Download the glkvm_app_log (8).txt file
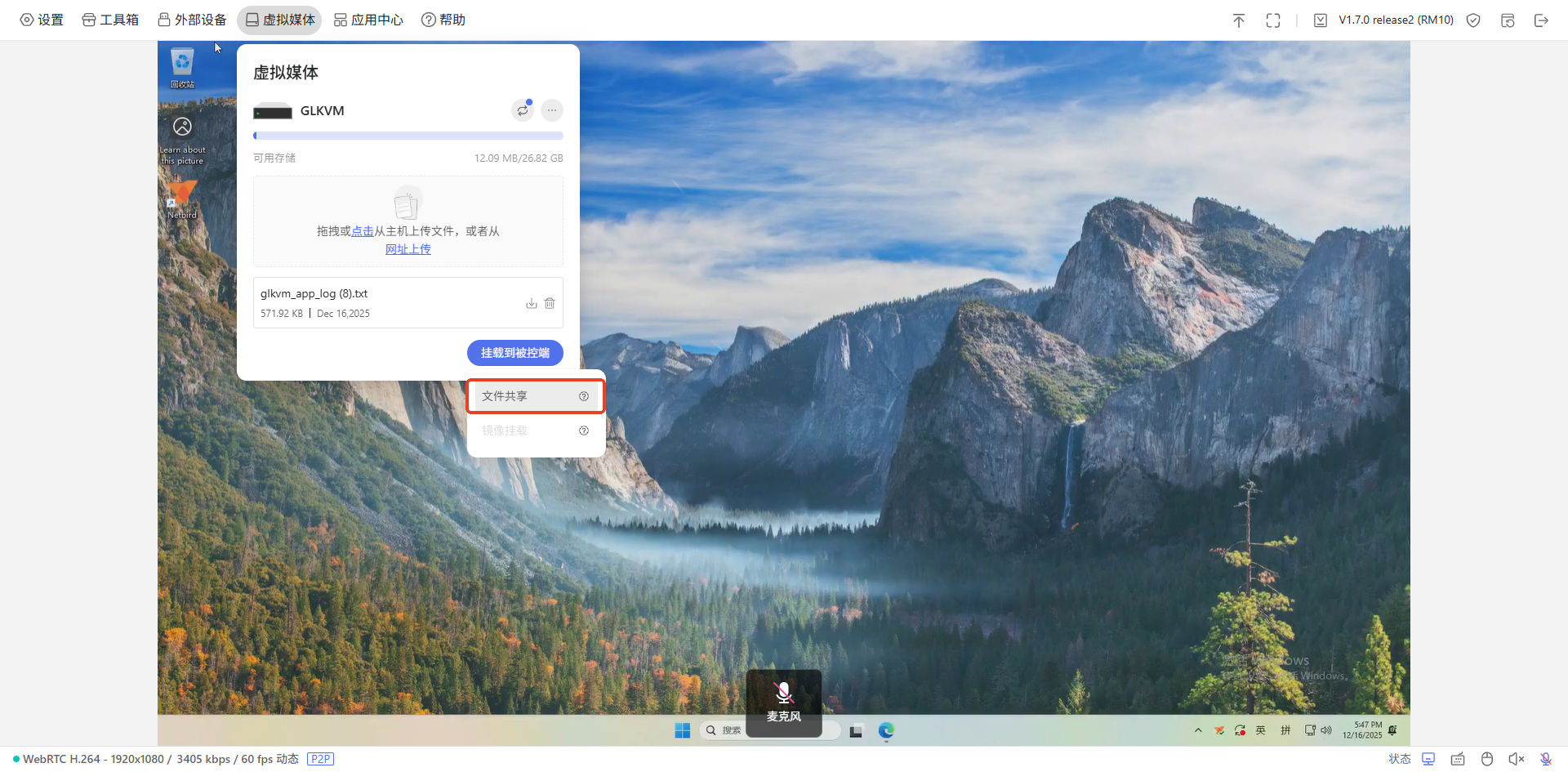The width and height of the screenshot is (1568, 772). (x=531, y=303)
